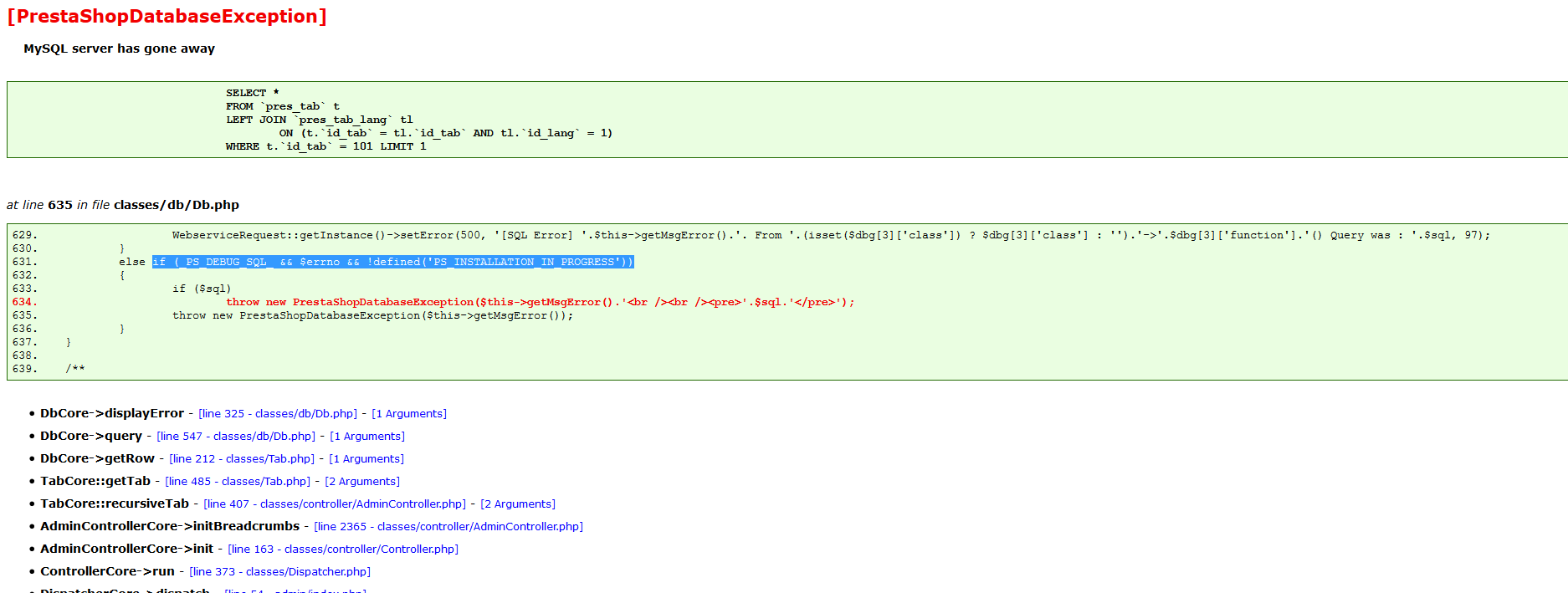Open the line 212 classes/Tab.php link
The width and height of the screenshot is (1568, 593).
tap(242, 459)
